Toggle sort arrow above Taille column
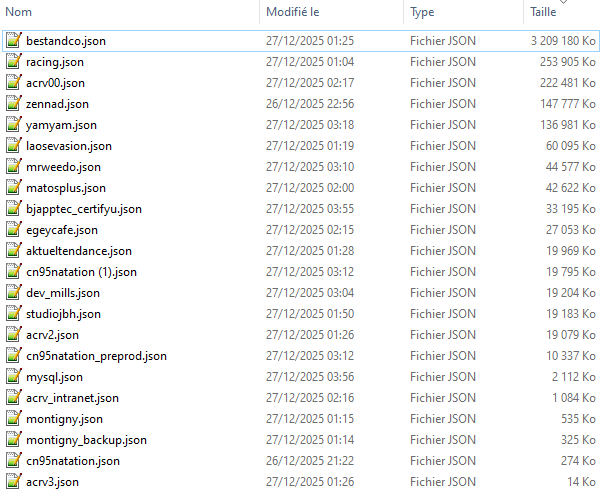Viewport: 603px width, 496px height. (x=563, y=2)
